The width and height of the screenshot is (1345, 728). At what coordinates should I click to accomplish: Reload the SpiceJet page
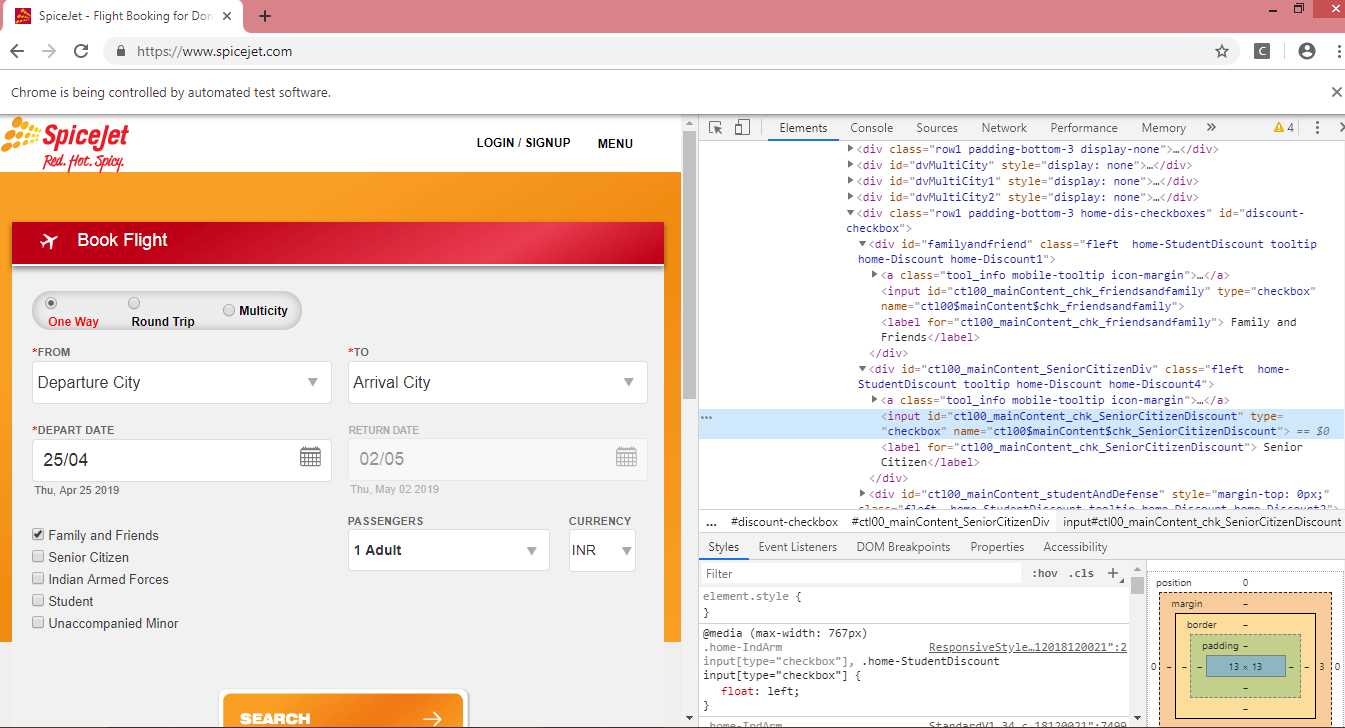click(82, 51)
